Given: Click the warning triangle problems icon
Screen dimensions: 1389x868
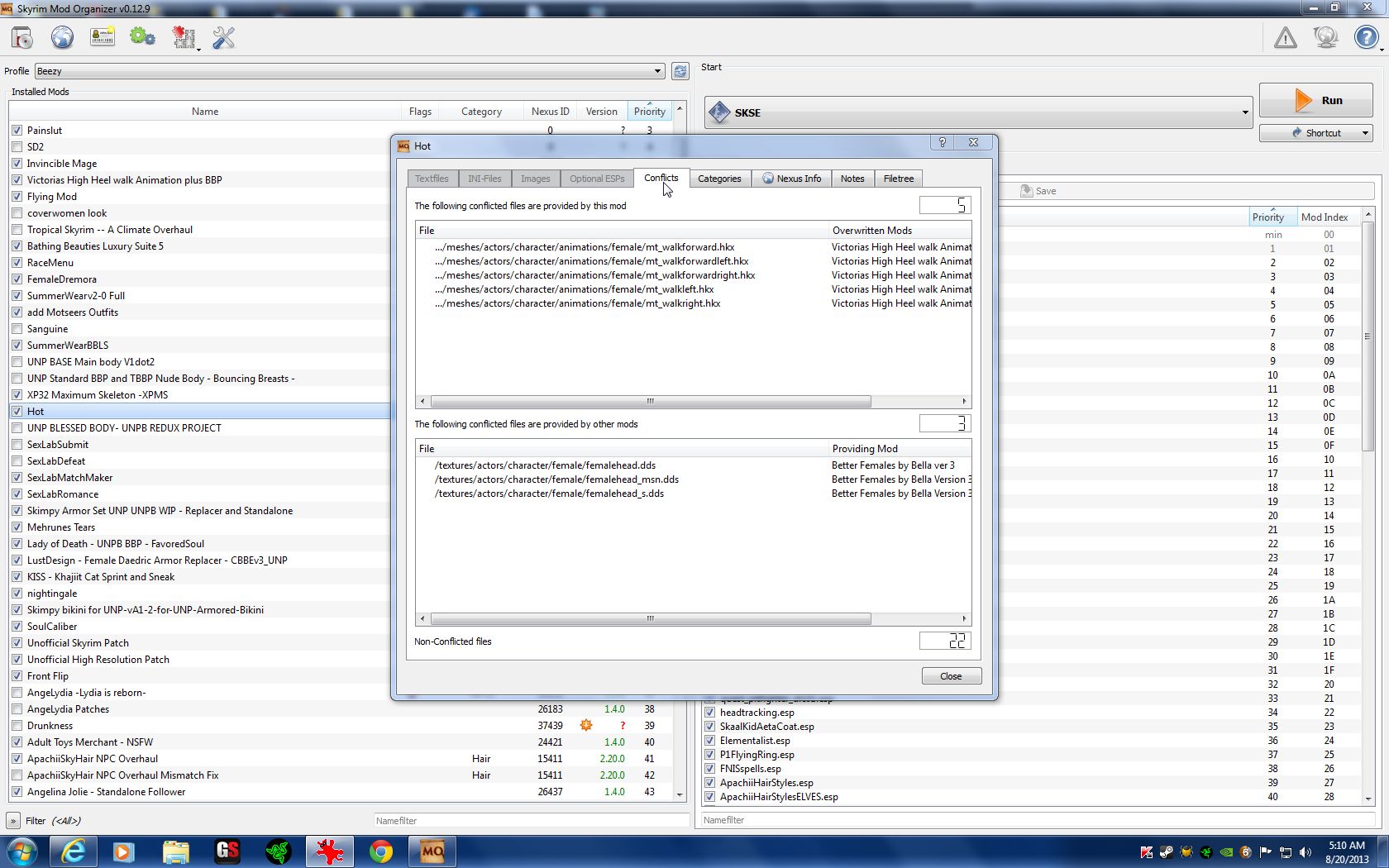Looking at the screenshot, I should [x=1285, y=38].
